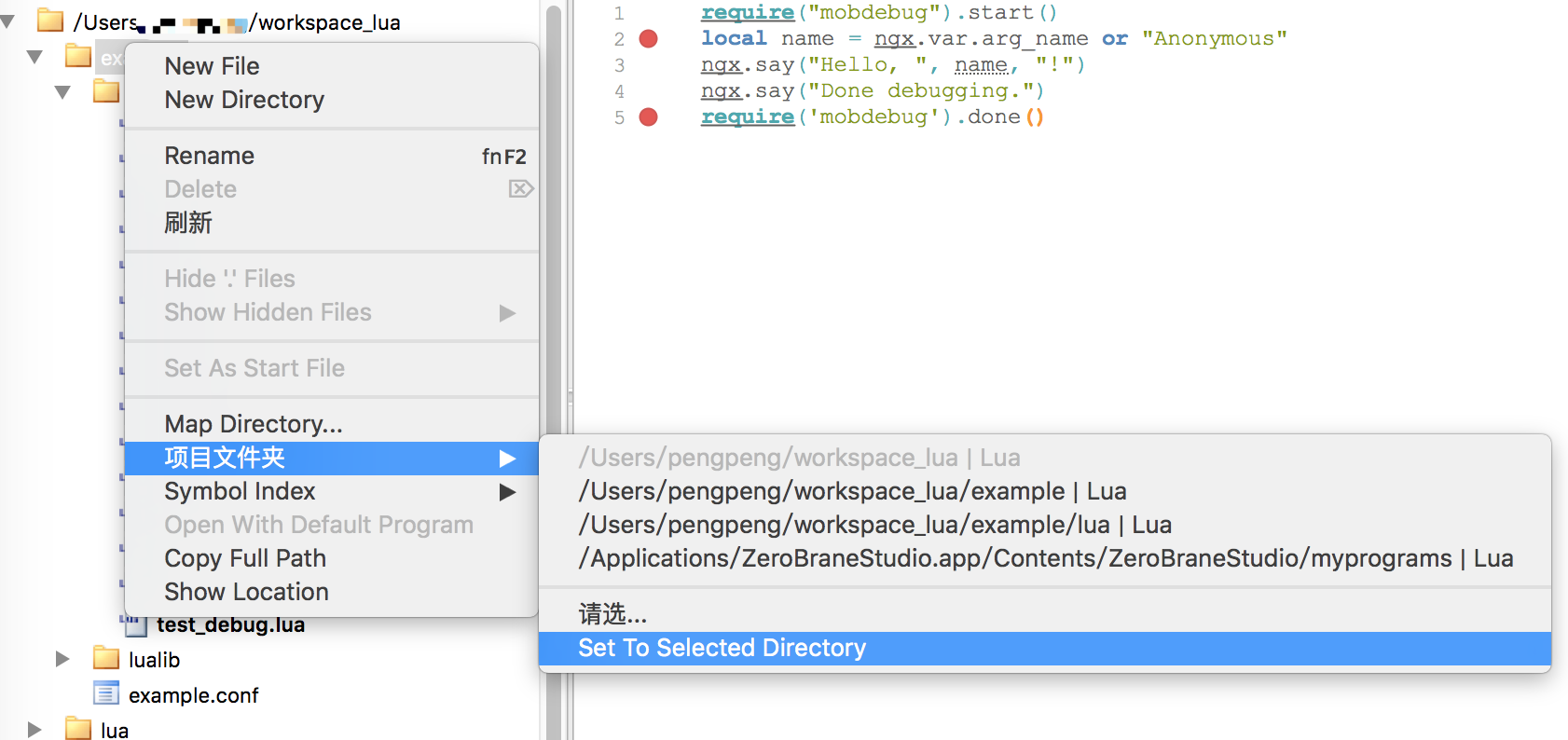
Task: Select the lualib tree item
Action: point(154,660)
